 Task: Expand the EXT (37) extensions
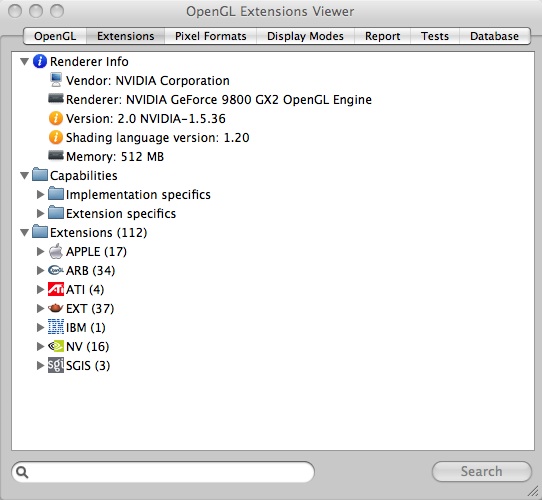click(40, 308)
